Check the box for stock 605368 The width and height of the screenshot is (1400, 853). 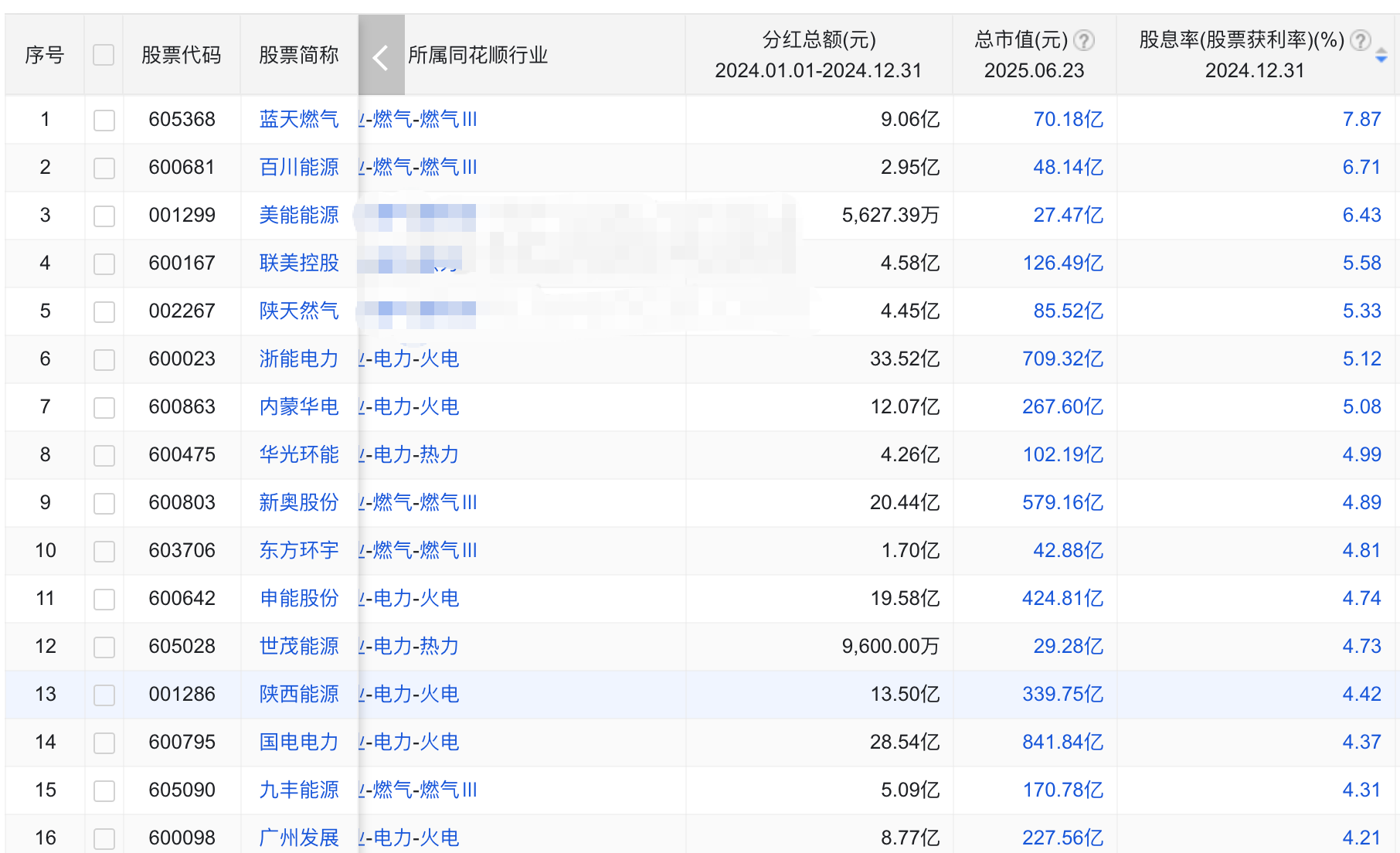coord(104,120)
